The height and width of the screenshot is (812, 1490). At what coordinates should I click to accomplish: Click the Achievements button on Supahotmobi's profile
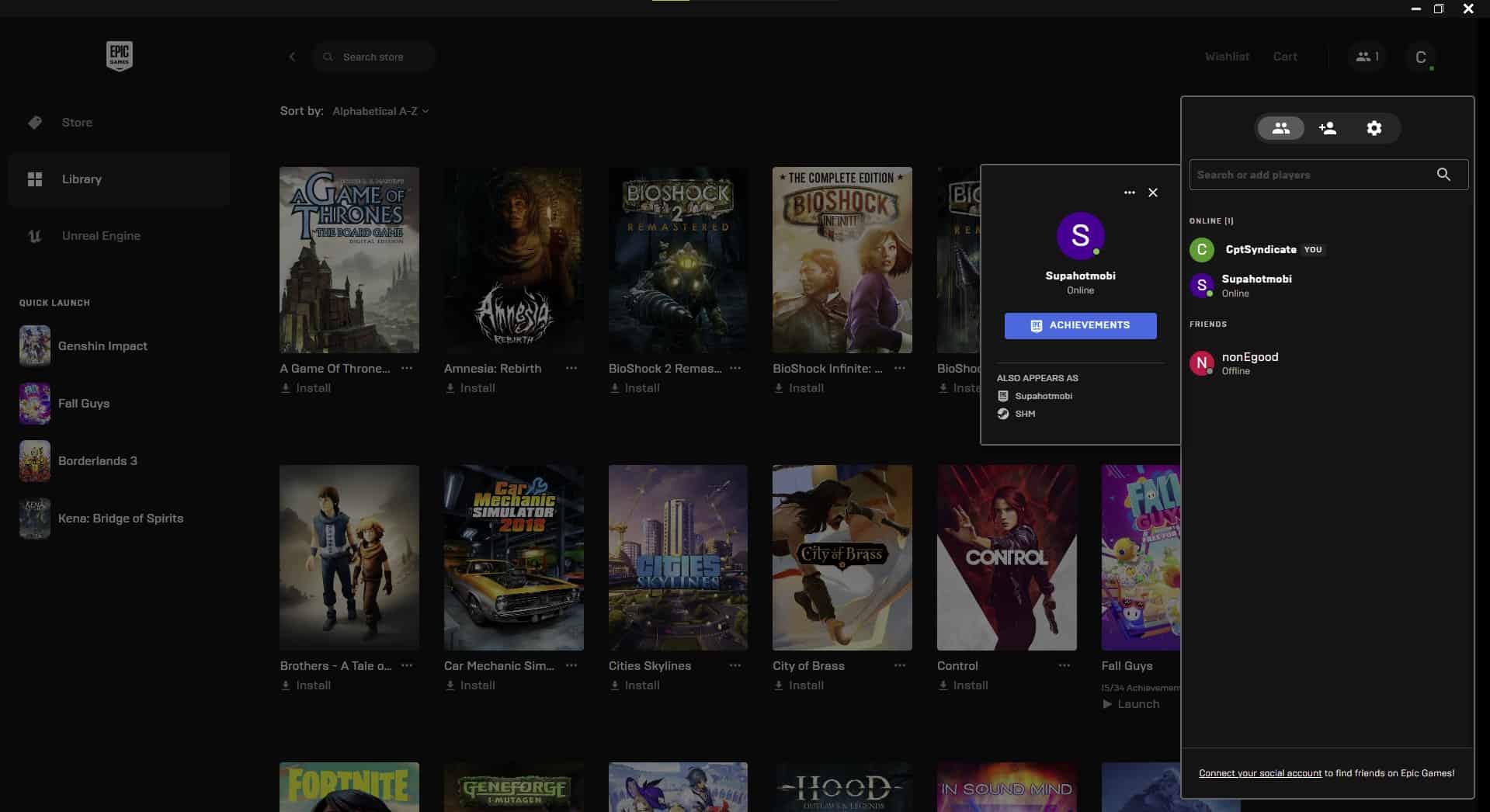(1080, 325)
